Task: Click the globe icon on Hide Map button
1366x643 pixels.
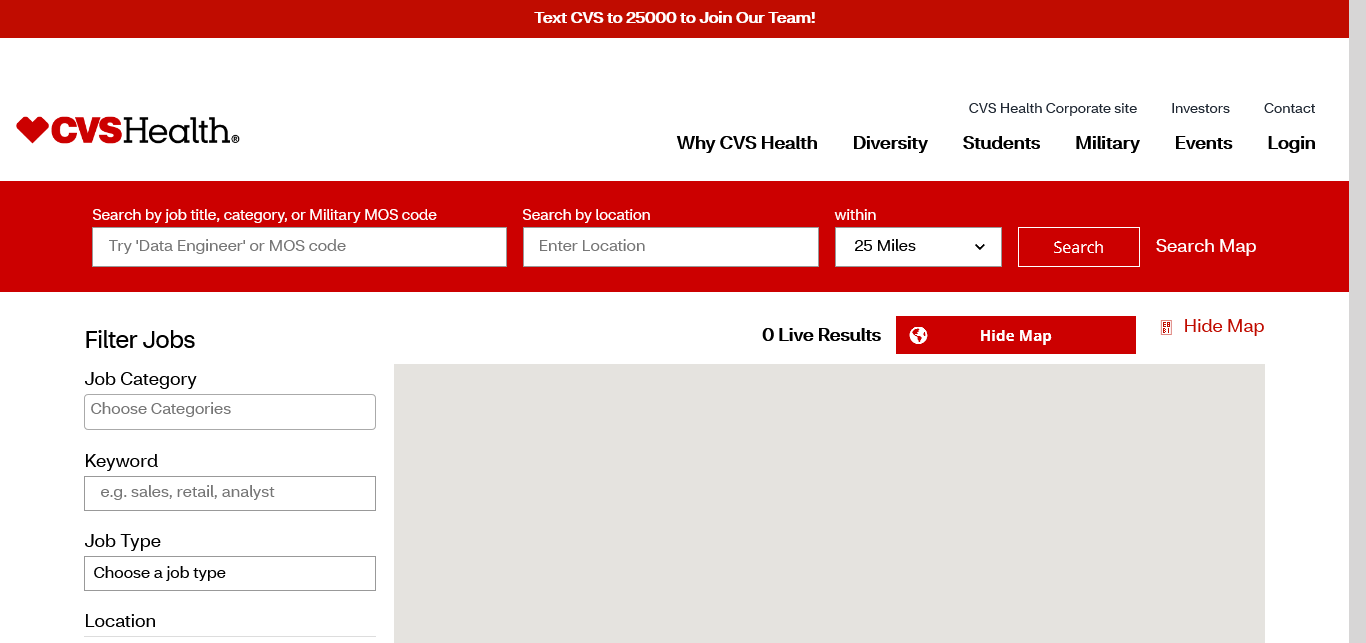Action: tap(918, 336)
